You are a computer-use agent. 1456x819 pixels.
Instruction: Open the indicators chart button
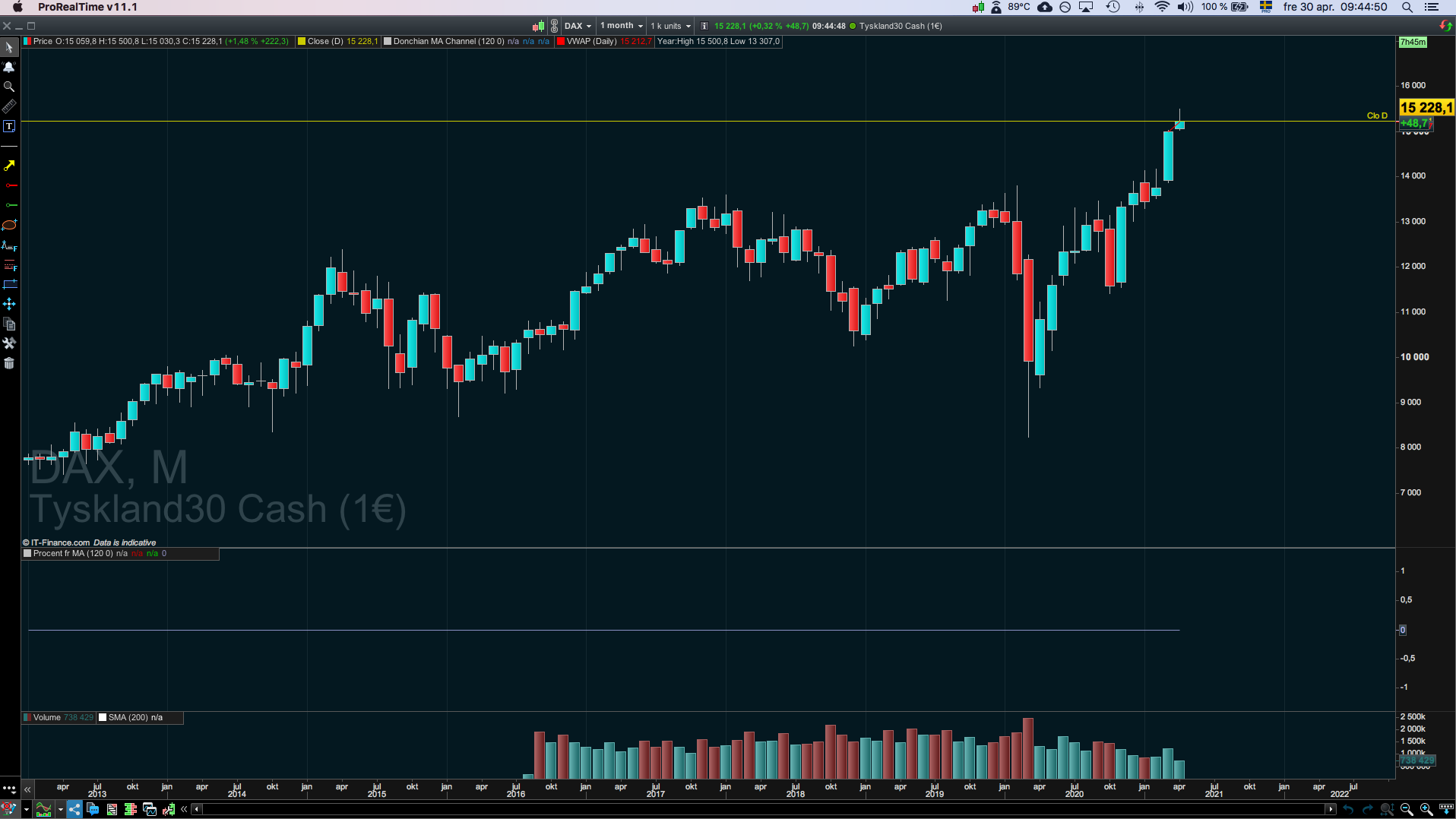point(44,809)
